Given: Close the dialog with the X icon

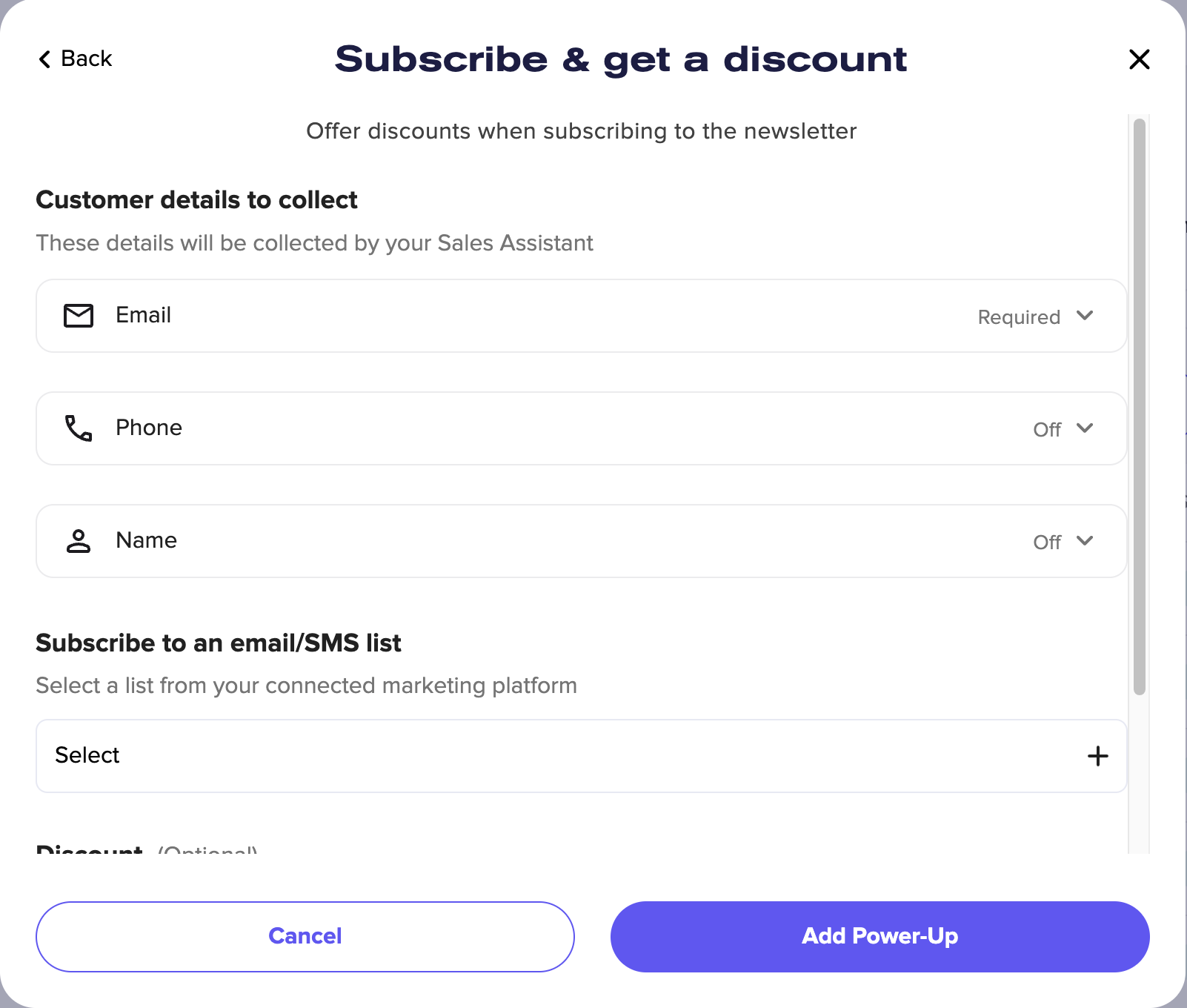Looking at the screenshot, I should 1139,59.
